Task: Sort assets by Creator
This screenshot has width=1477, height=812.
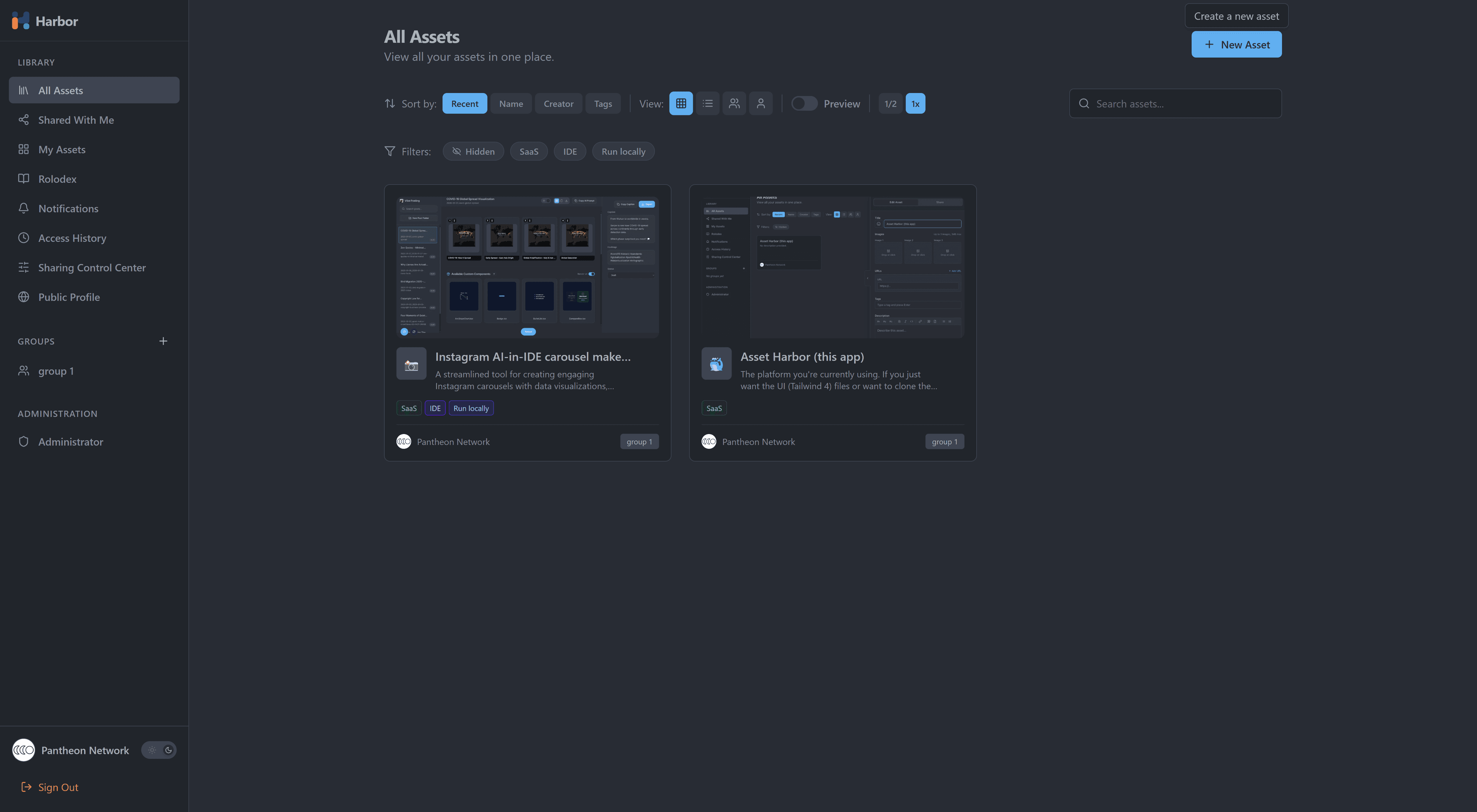Action: 558,103
